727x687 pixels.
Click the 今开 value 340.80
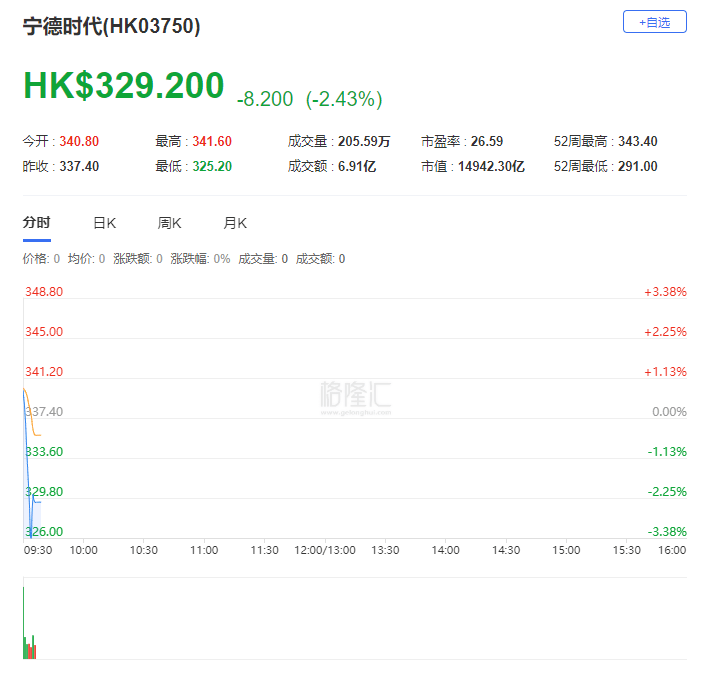click(79, 141)
